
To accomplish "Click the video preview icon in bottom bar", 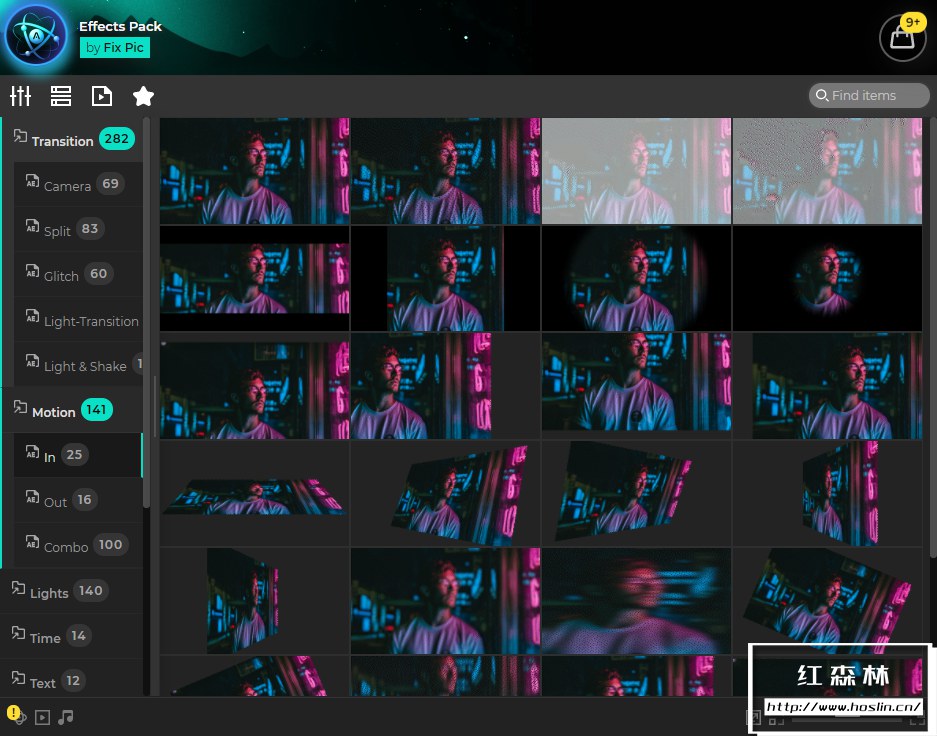I will [x=42, y=717].
